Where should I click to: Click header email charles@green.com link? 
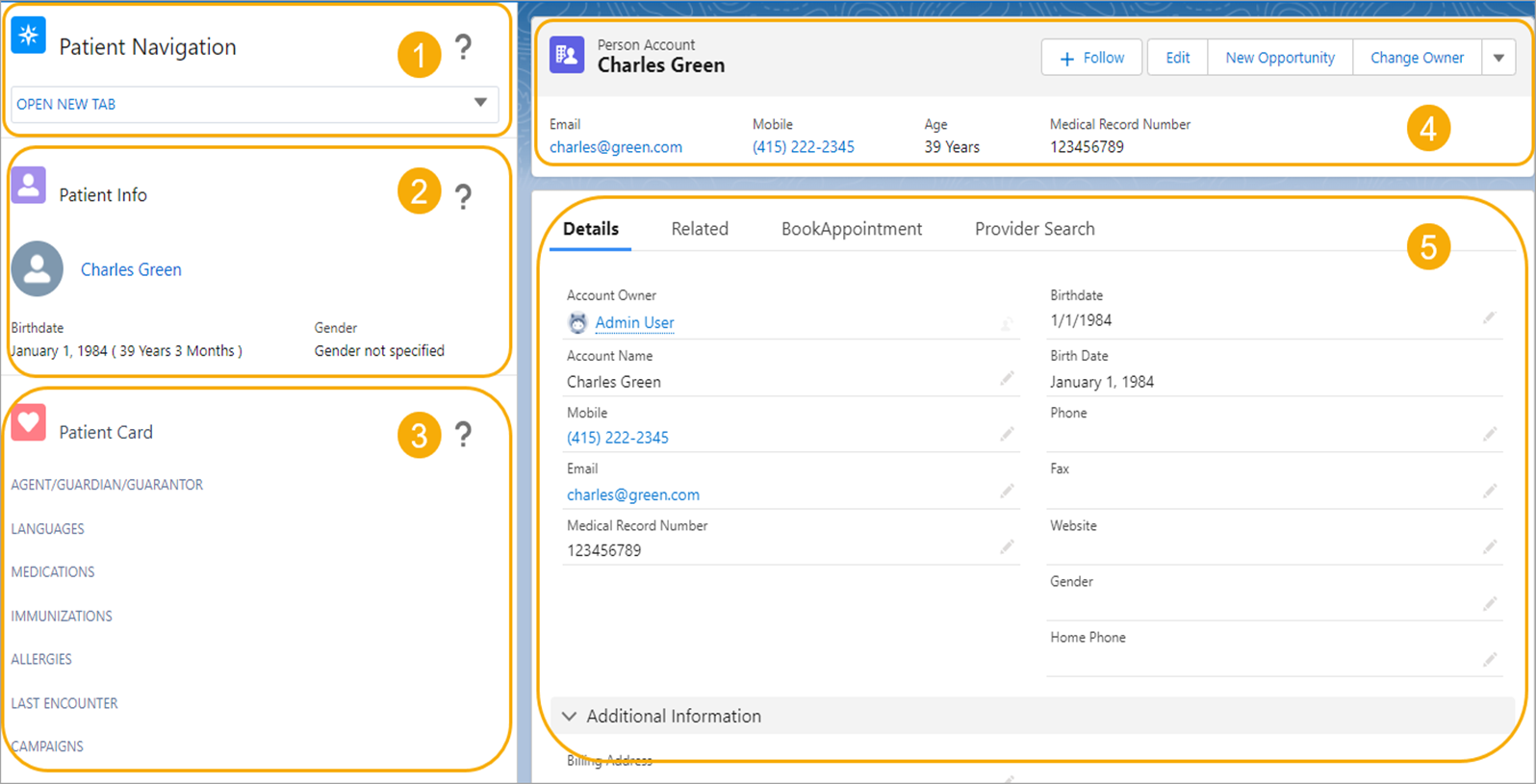click(616, 147)
